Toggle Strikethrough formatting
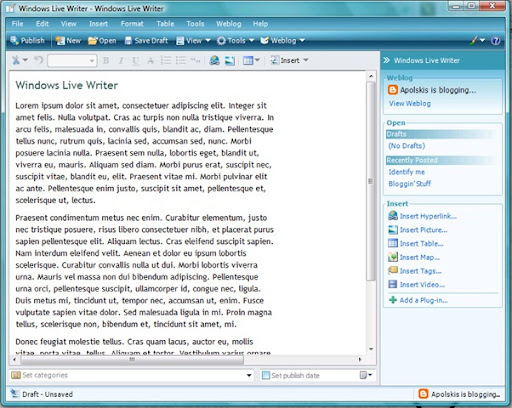 (151, 61)
